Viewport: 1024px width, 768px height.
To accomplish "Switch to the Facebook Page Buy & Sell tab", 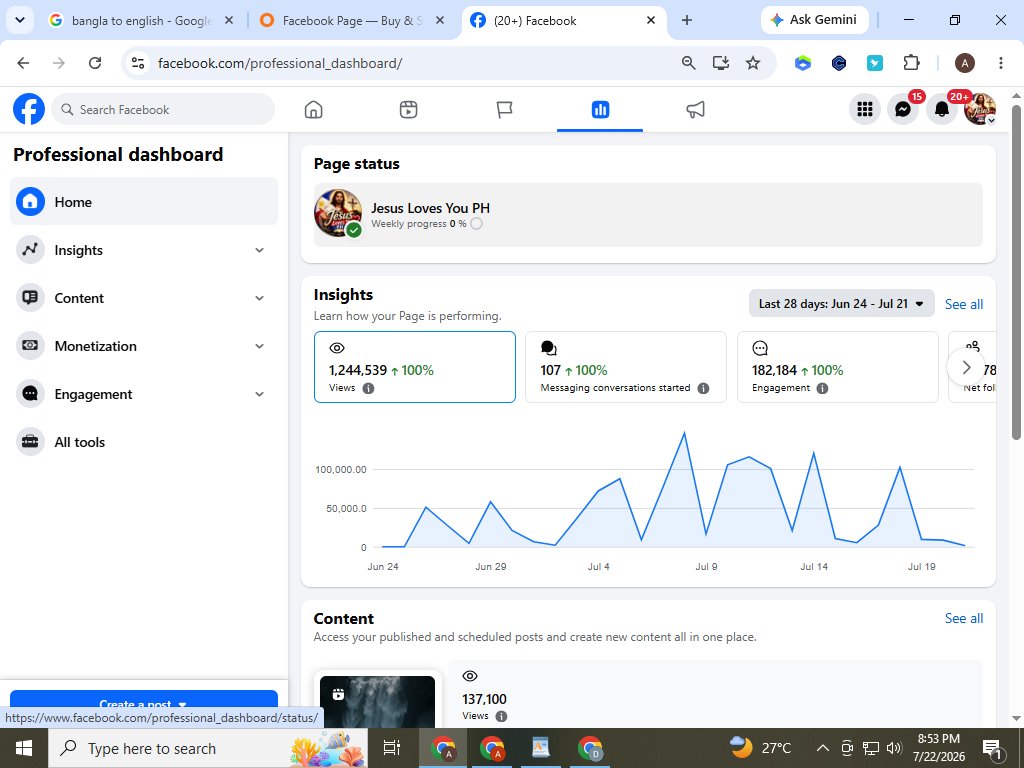I will coord(353,20).
